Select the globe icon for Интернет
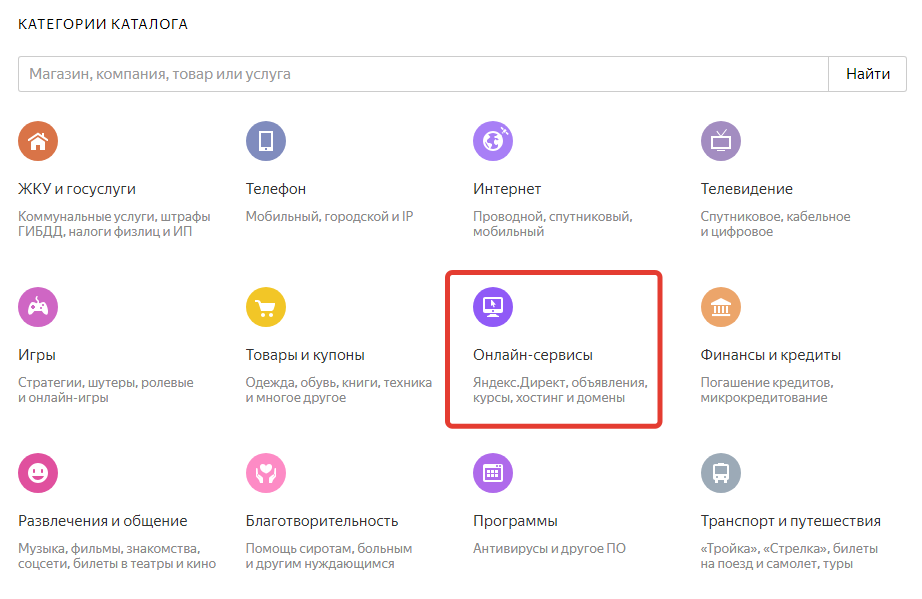Image resolution: width=922 pixels, height=599 pixels. 492,141
